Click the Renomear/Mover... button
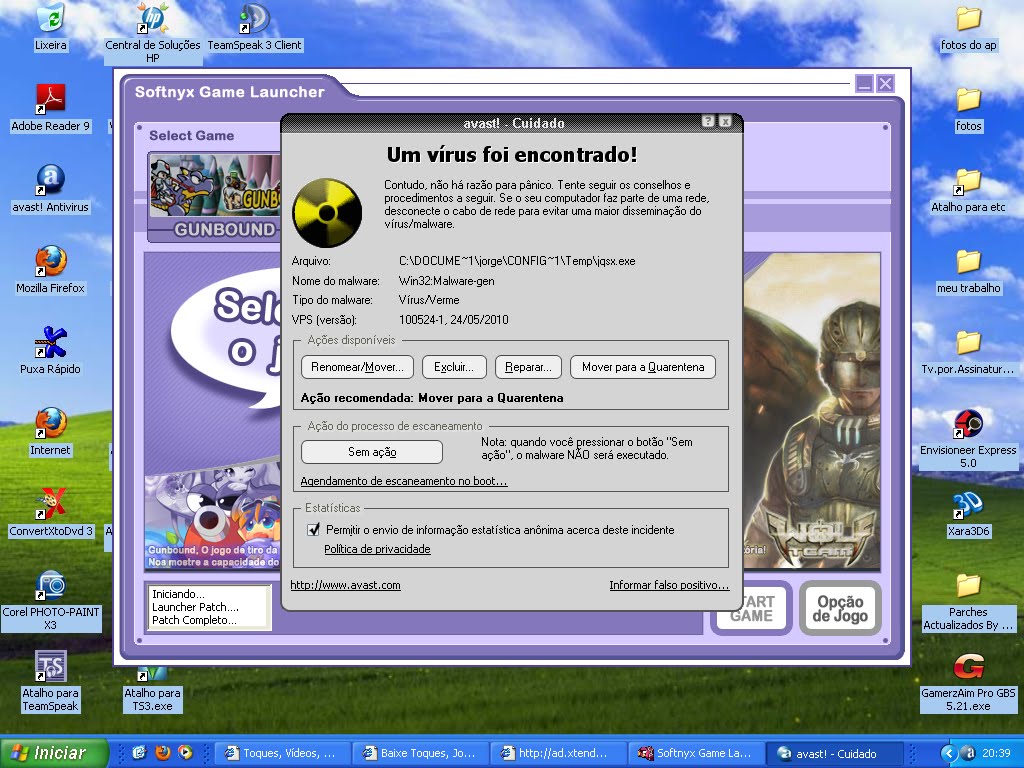1024x768 pixels. pos(357,367)
